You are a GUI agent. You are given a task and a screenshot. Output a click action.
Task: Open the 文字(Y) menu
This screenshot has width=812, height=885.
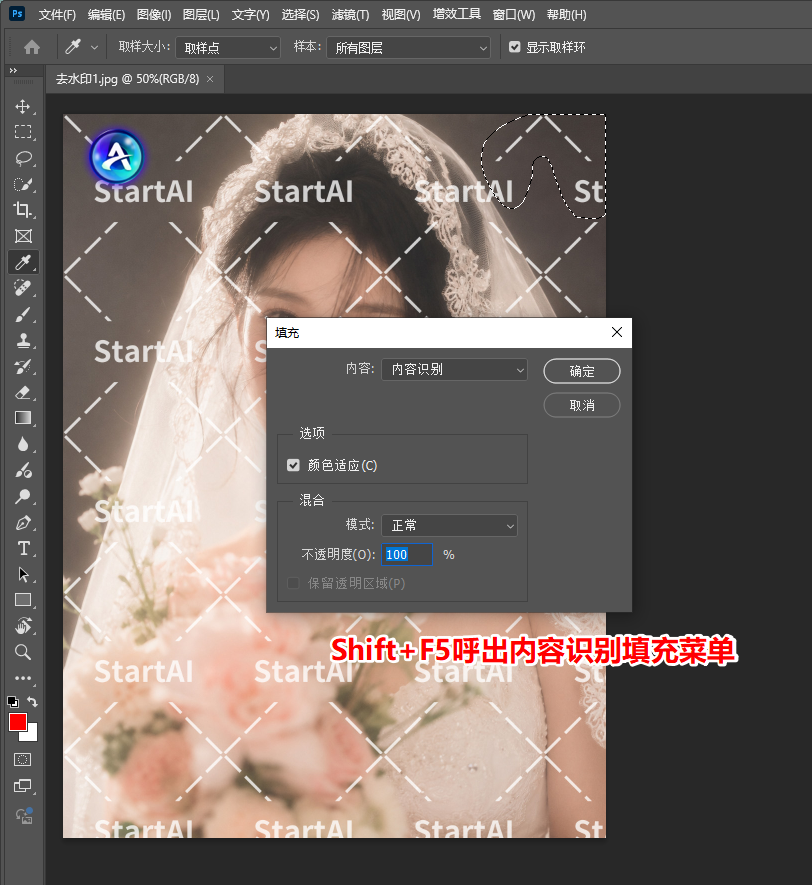[251, 15]
